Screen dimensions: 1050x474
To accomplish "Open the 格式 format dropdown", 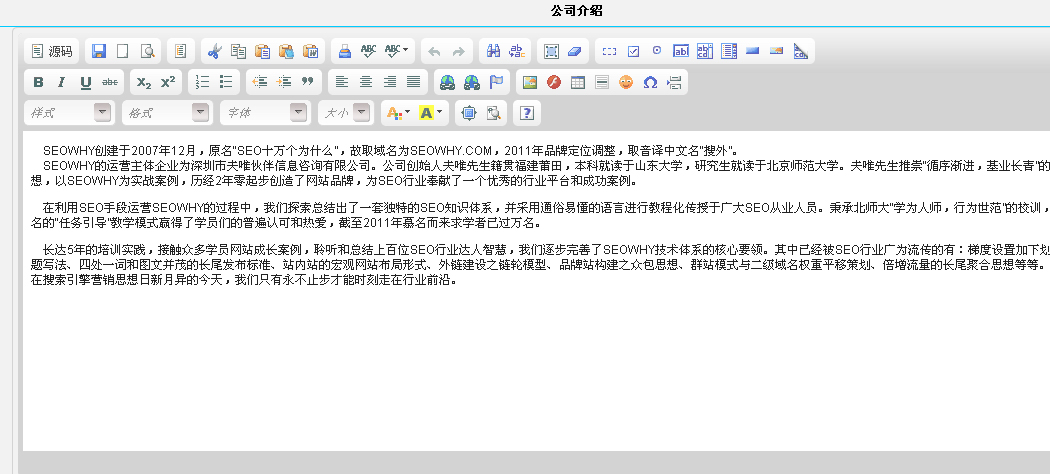I will pyautogui.click(x=167, y=112).
